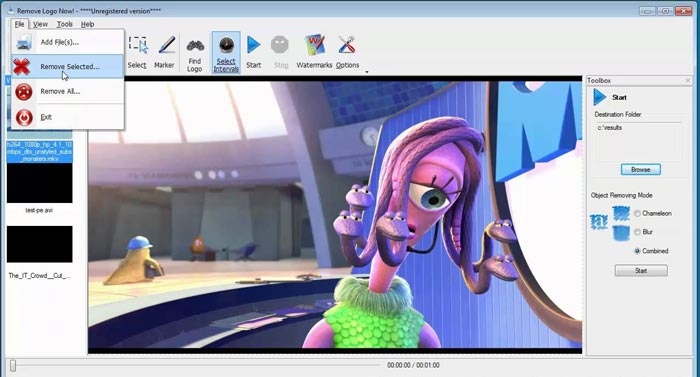Select the test-pe.avi thumbnail

tap(39, 183)
